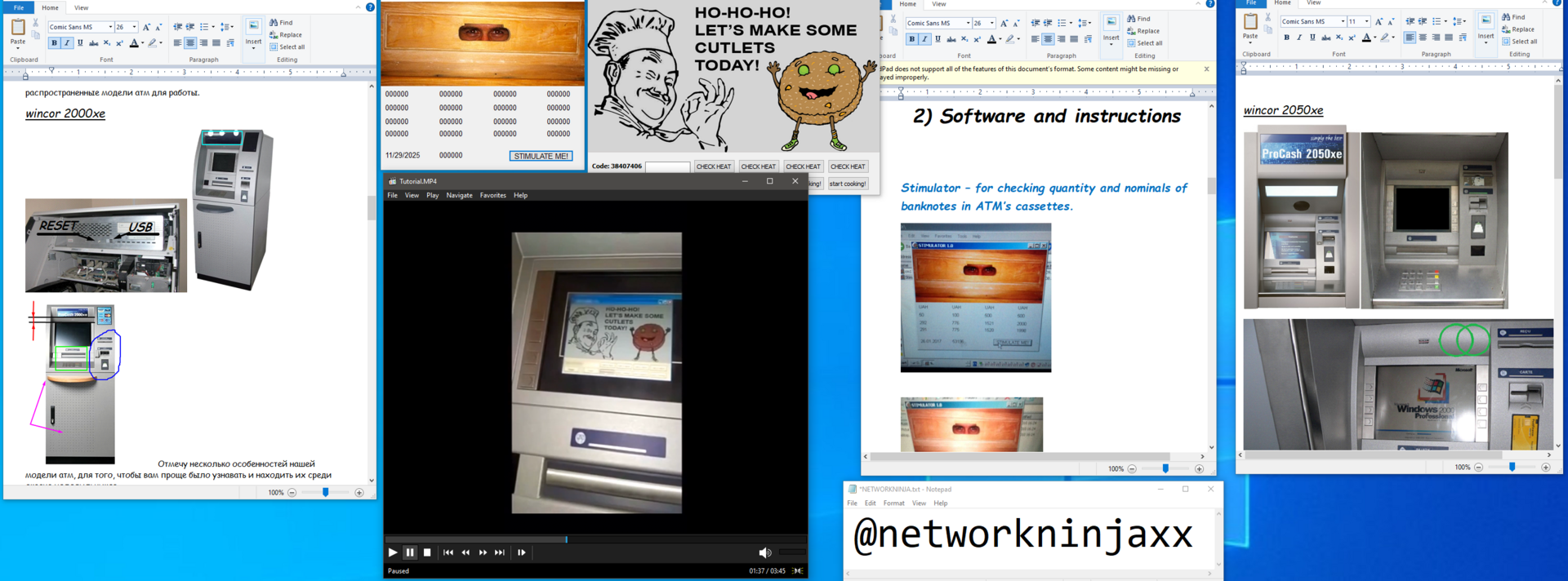Play the paused Tutorial.MP4 video
The height and width of the screenshot is (581, 1568).
pyautogui.click(x=393, y=552)
